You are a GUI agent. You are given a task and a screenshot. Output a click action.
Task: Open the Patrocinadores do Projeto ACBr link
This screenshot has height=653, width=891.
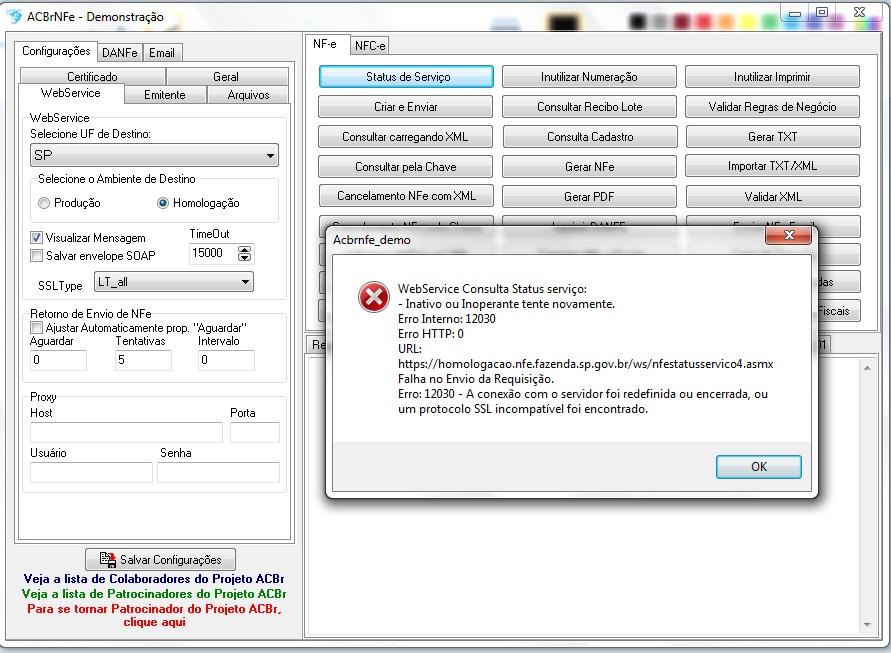(154, 594)
